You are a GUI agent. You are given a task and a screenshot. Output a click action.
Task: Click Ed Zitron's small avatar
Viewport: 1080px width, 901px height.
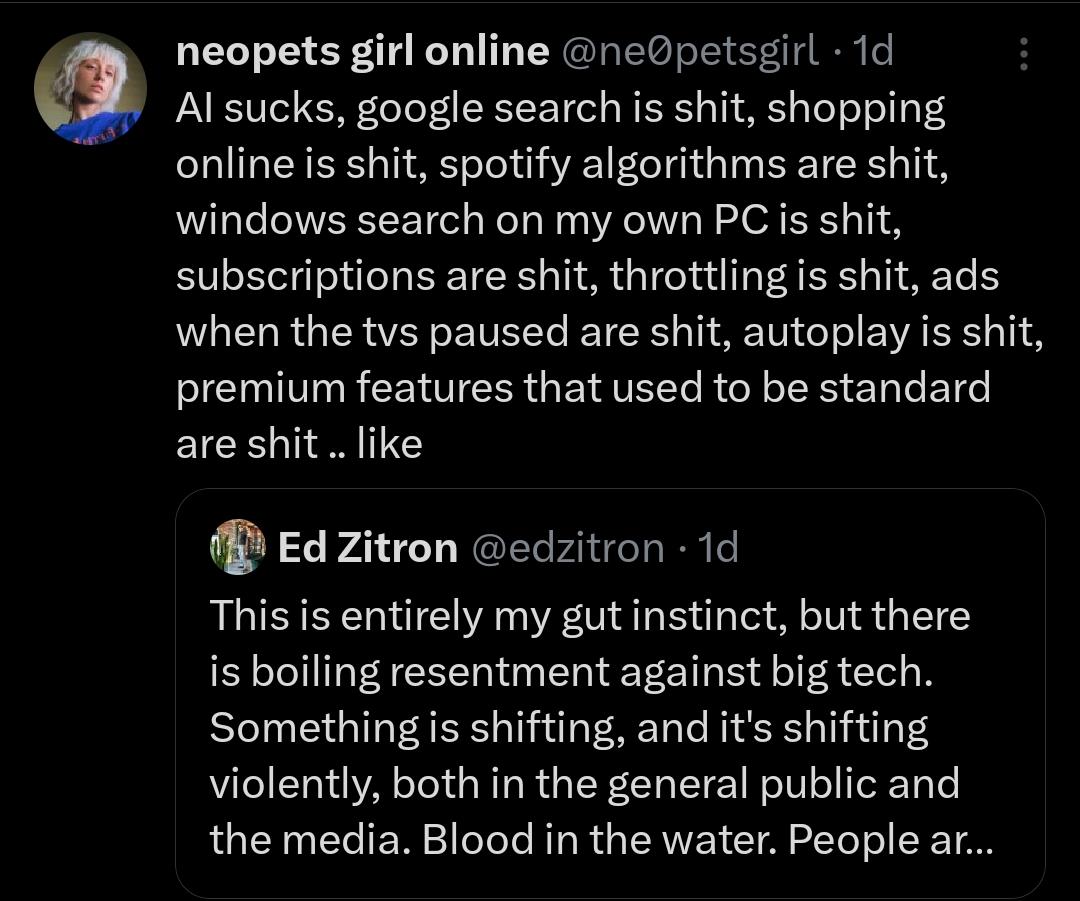(237, 547)
